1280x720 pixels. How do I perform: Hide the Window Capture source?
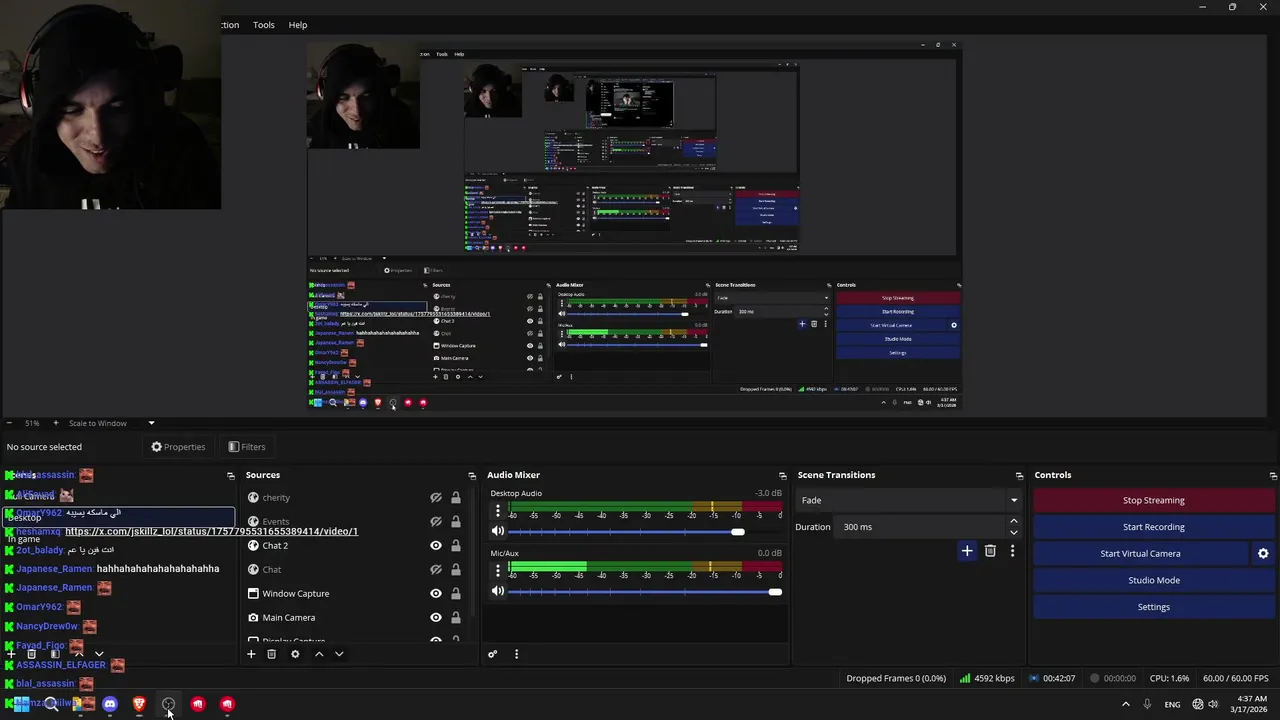tap(436, 593)
